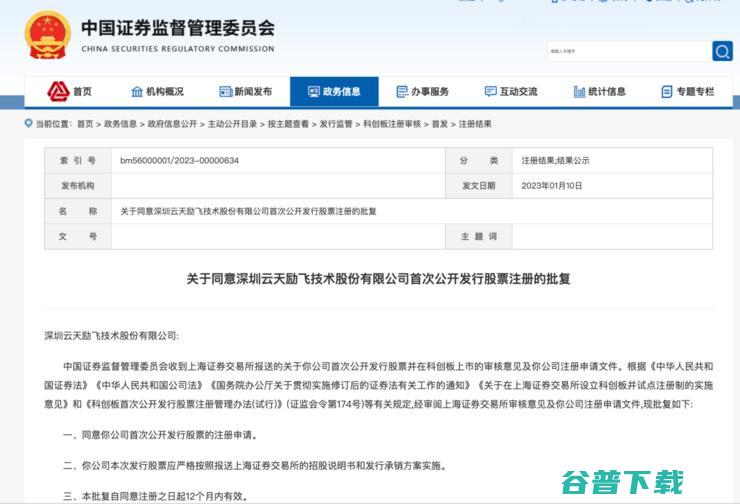Focus the keyword search input field

630,51
